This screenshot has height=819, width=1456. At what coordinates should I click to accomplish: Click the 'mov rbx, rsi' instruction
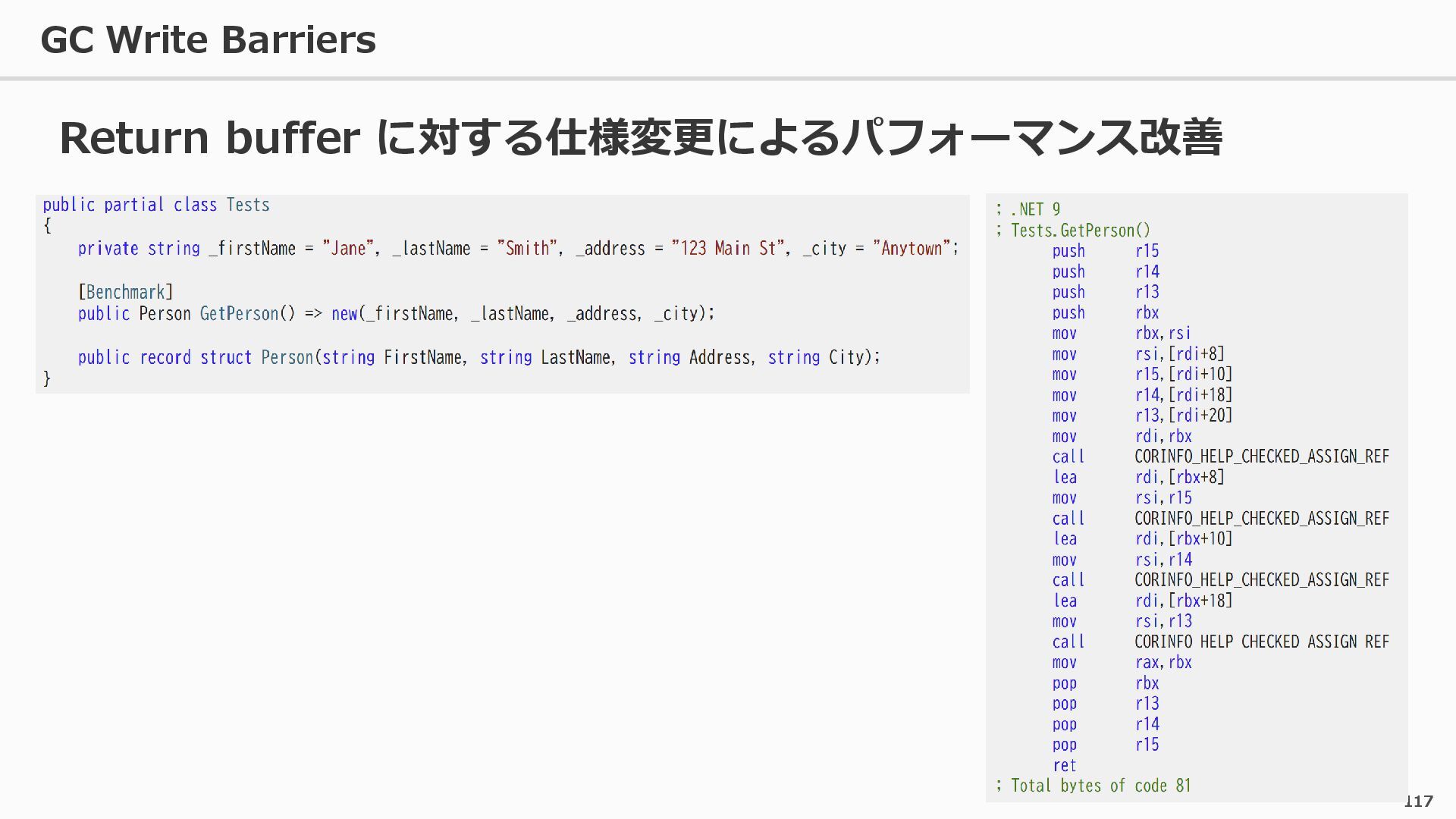(1121, 334)
